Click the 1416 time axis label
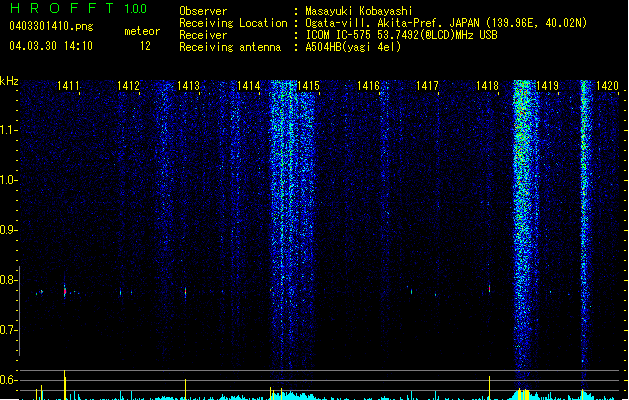 point(368,85)
